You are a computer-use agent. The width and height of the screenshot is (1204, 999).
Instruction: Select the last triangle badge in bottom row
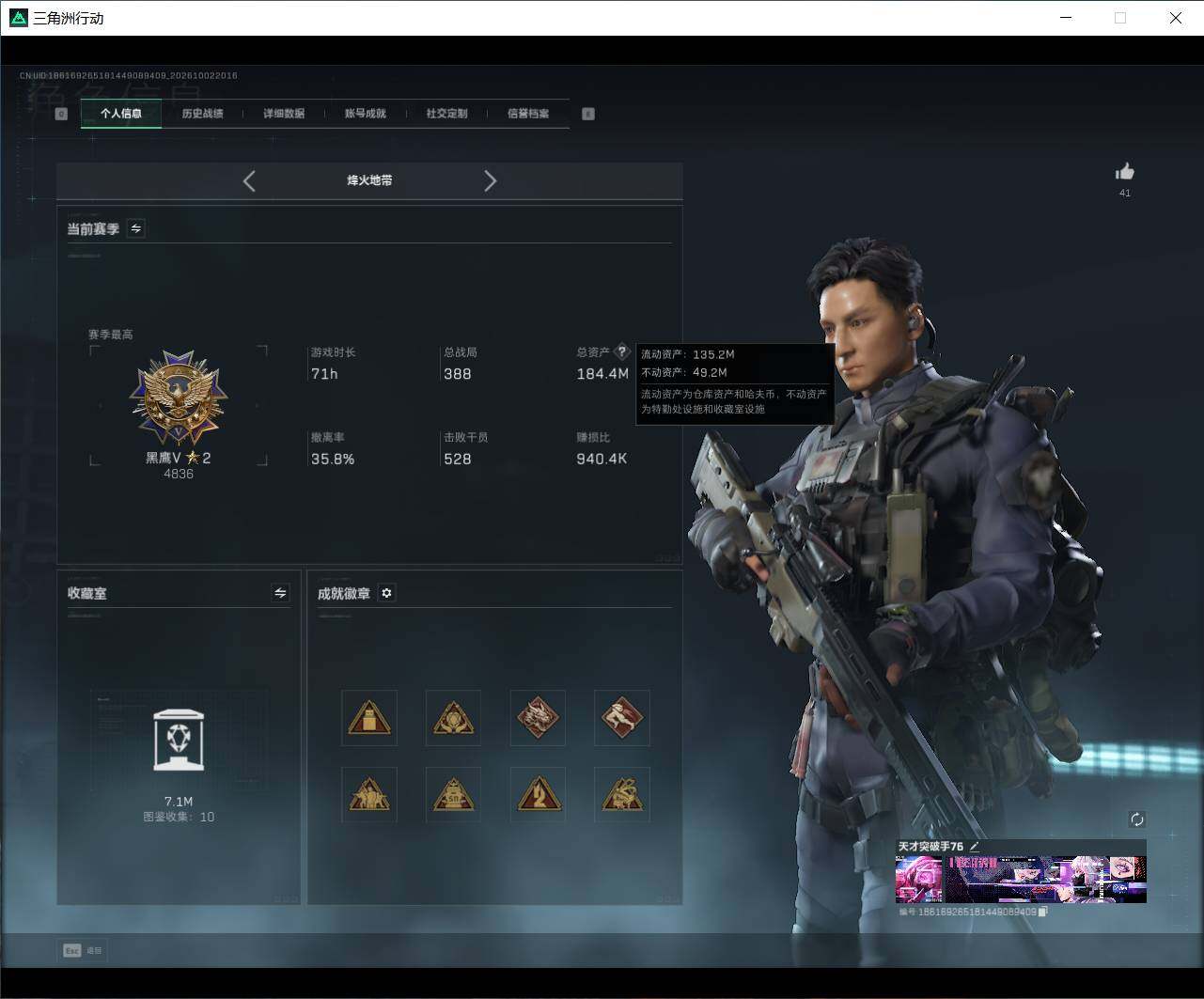coord(622,795)
